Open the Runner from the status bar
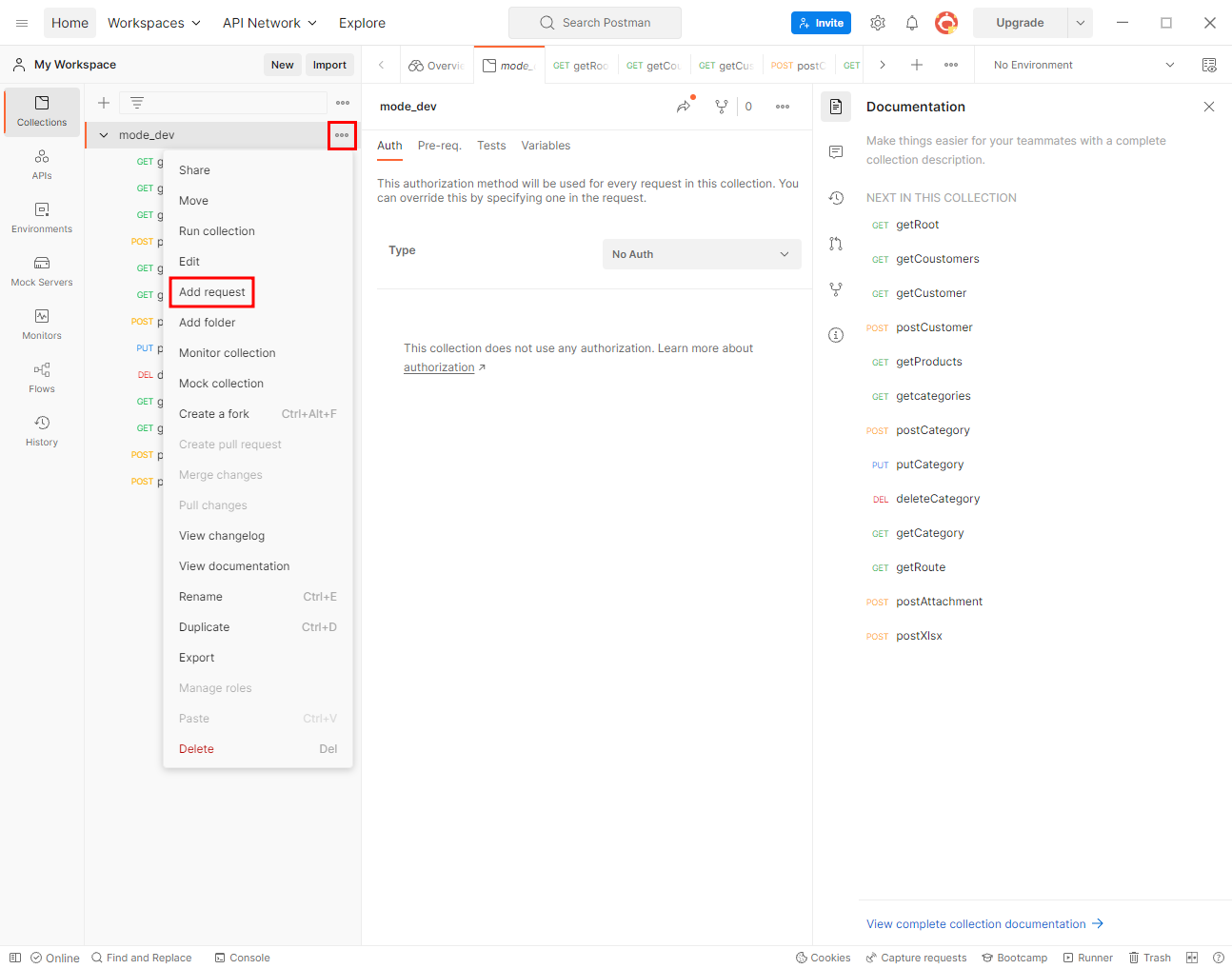This screenshot has width=1232, height=969. click(1087, 958)
